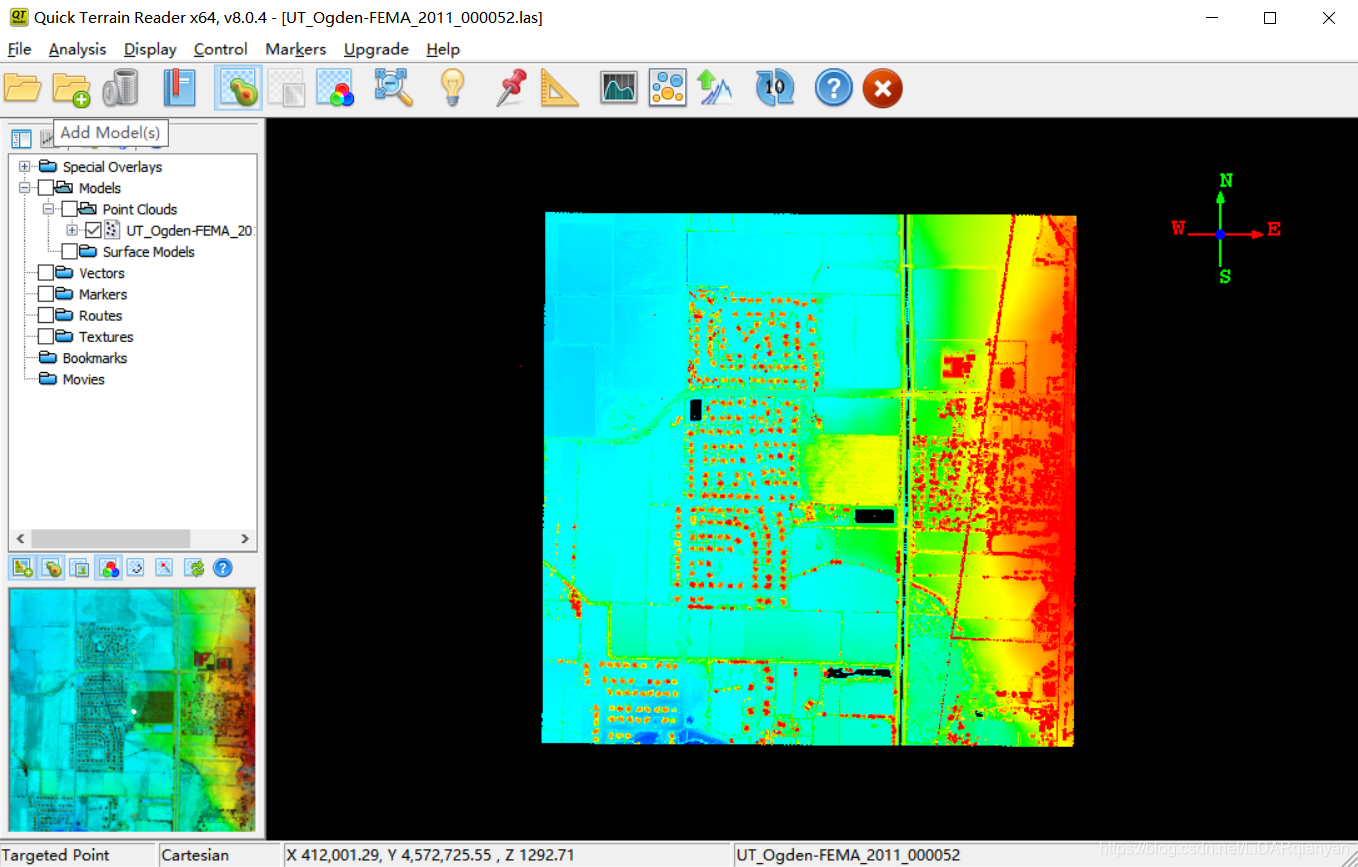Click the zoom-to-extents magnifier icon

click(394, 88)
